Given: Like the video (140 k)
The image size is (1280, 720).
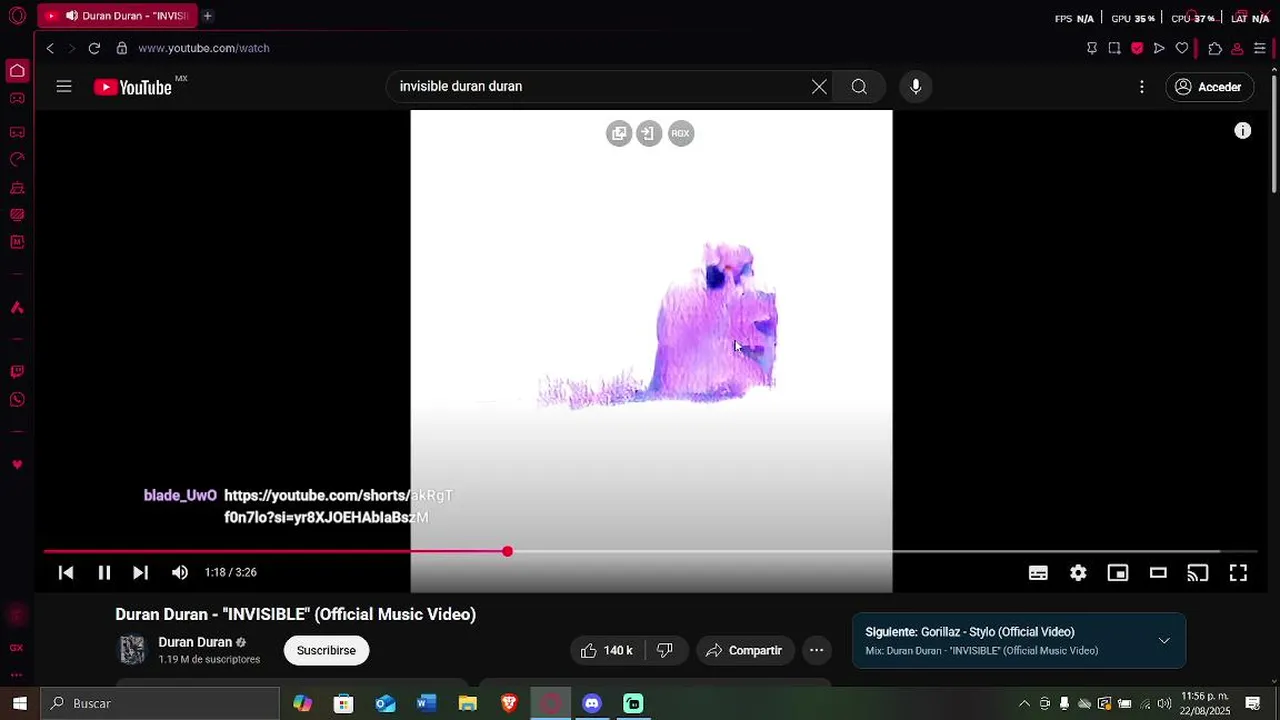Looking at the screenshot, I should [607, 651].
